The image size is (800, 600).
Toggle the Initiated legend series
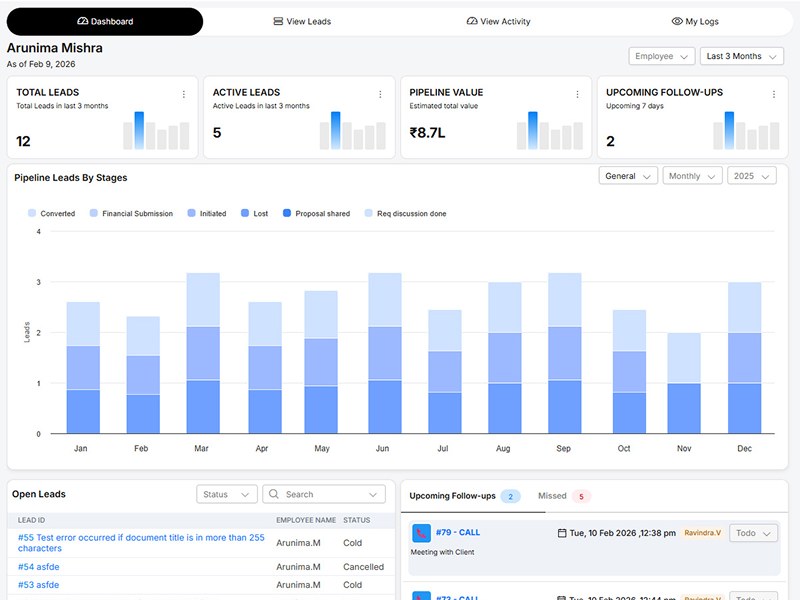207,213
